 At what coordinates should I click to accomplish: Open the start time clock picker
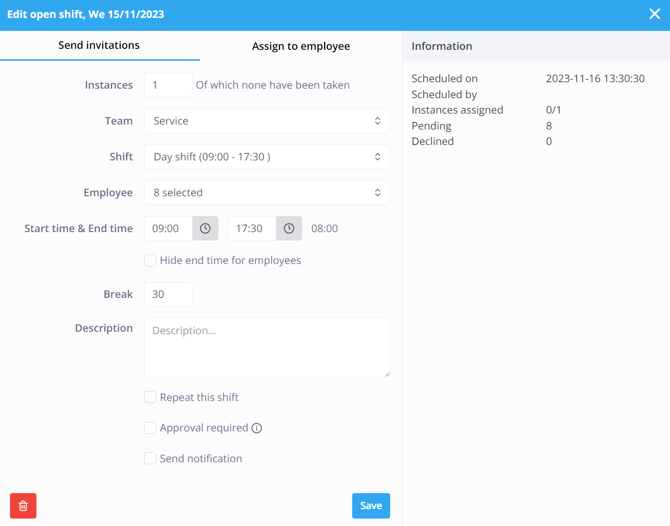click(205, 228)
